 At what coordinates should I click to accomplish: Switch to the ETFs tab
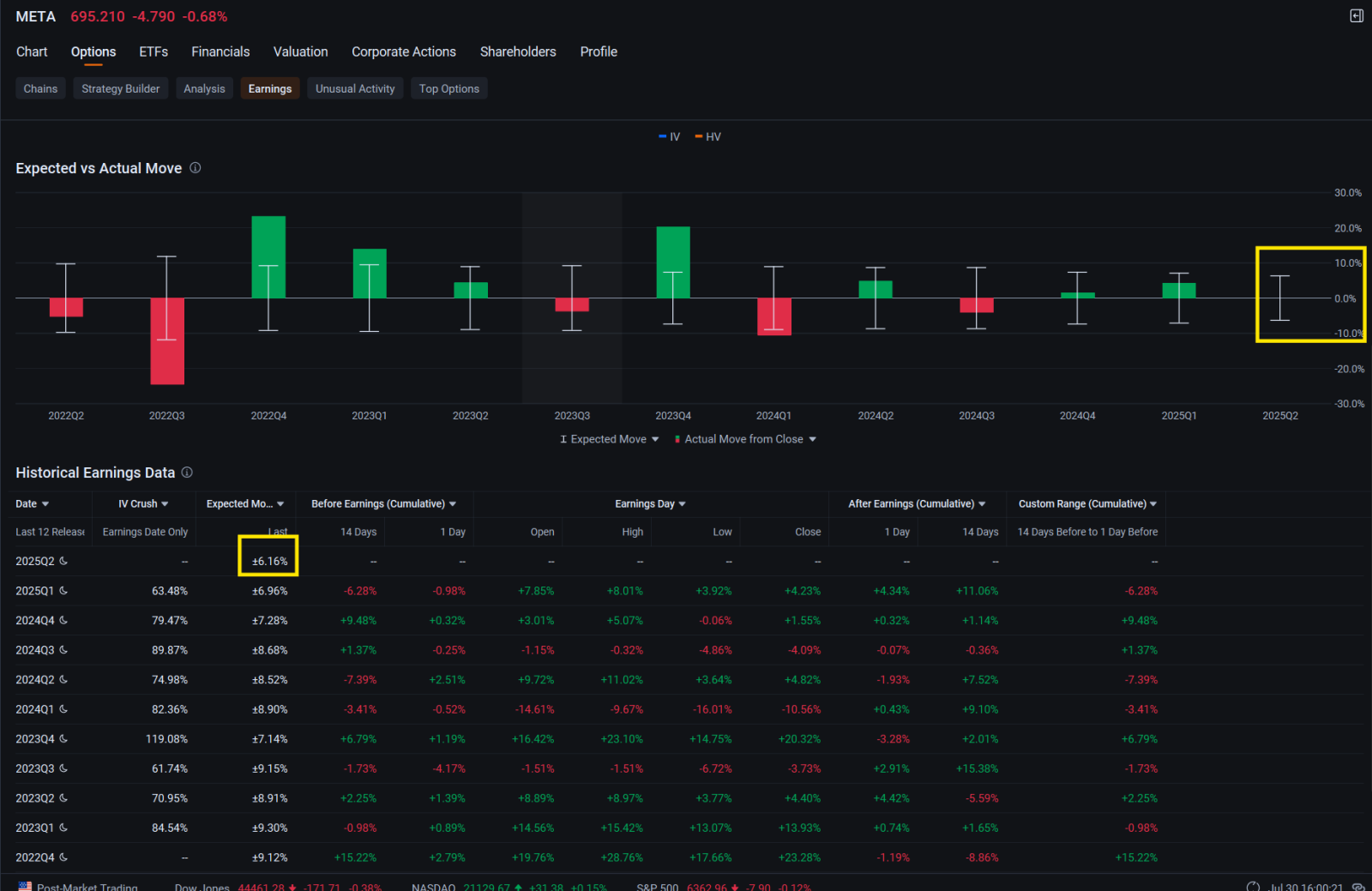(153, 51)
